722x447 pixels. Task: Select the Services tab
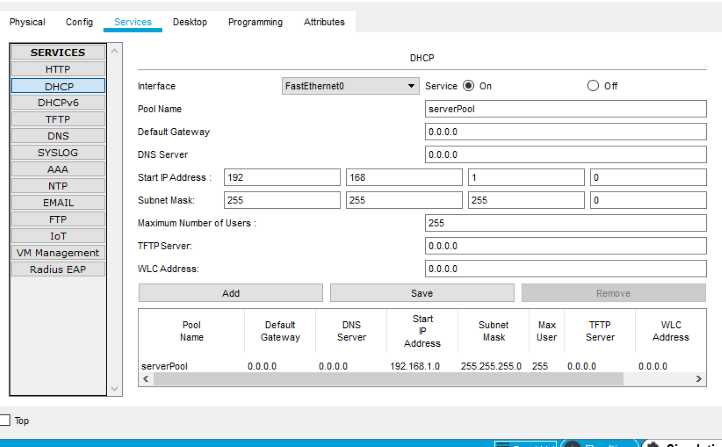[133, 22]
